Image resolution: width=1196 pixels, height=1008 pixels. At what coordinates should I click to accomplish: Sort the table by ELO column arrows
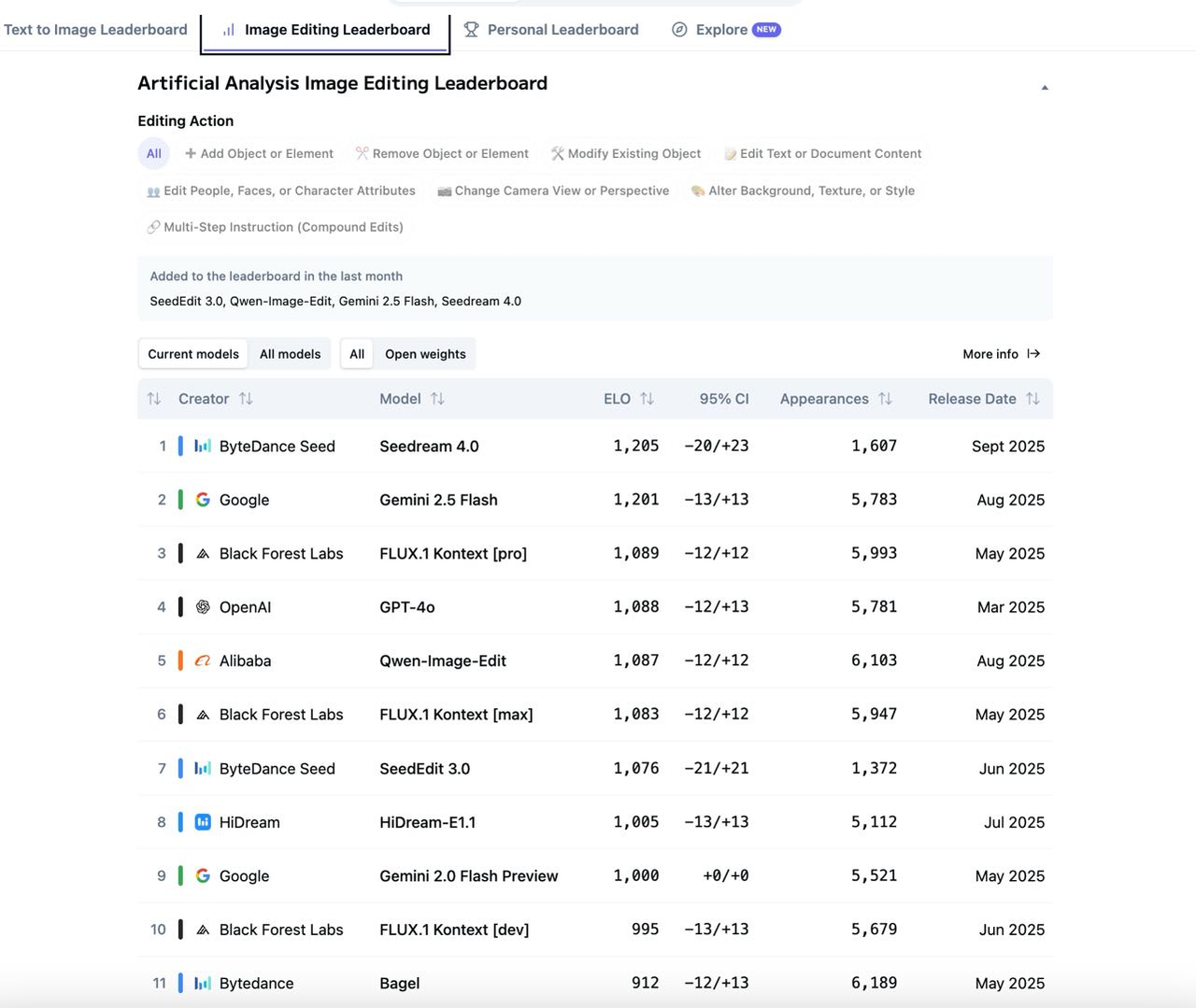coord(647,399)
